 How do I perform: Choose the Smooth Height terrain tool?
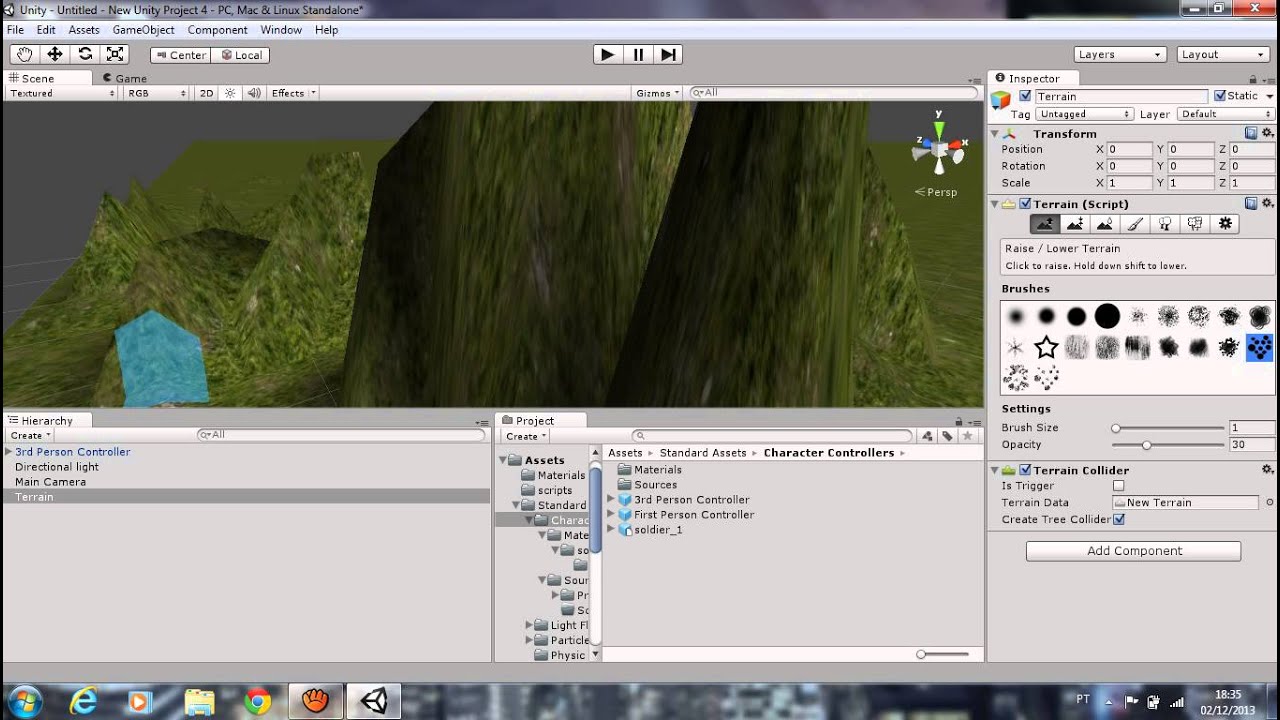coord(1105,225)
